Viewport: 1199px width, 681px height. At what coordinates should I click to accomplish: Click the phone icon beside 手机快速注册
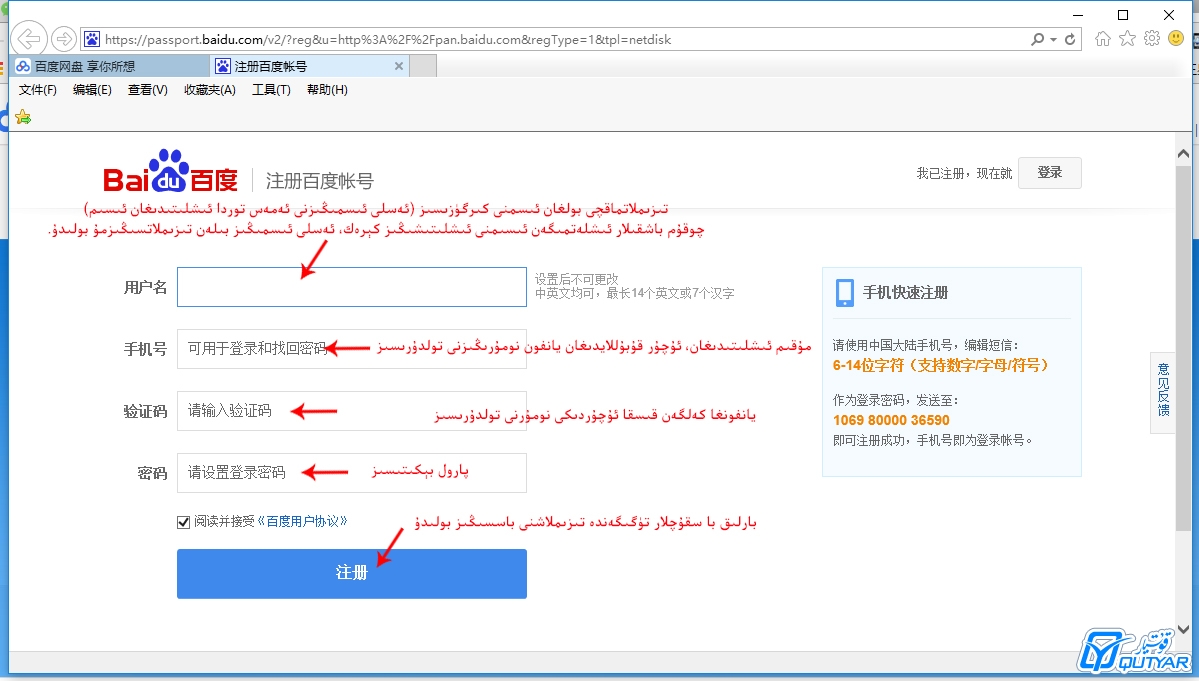point(844,293)
